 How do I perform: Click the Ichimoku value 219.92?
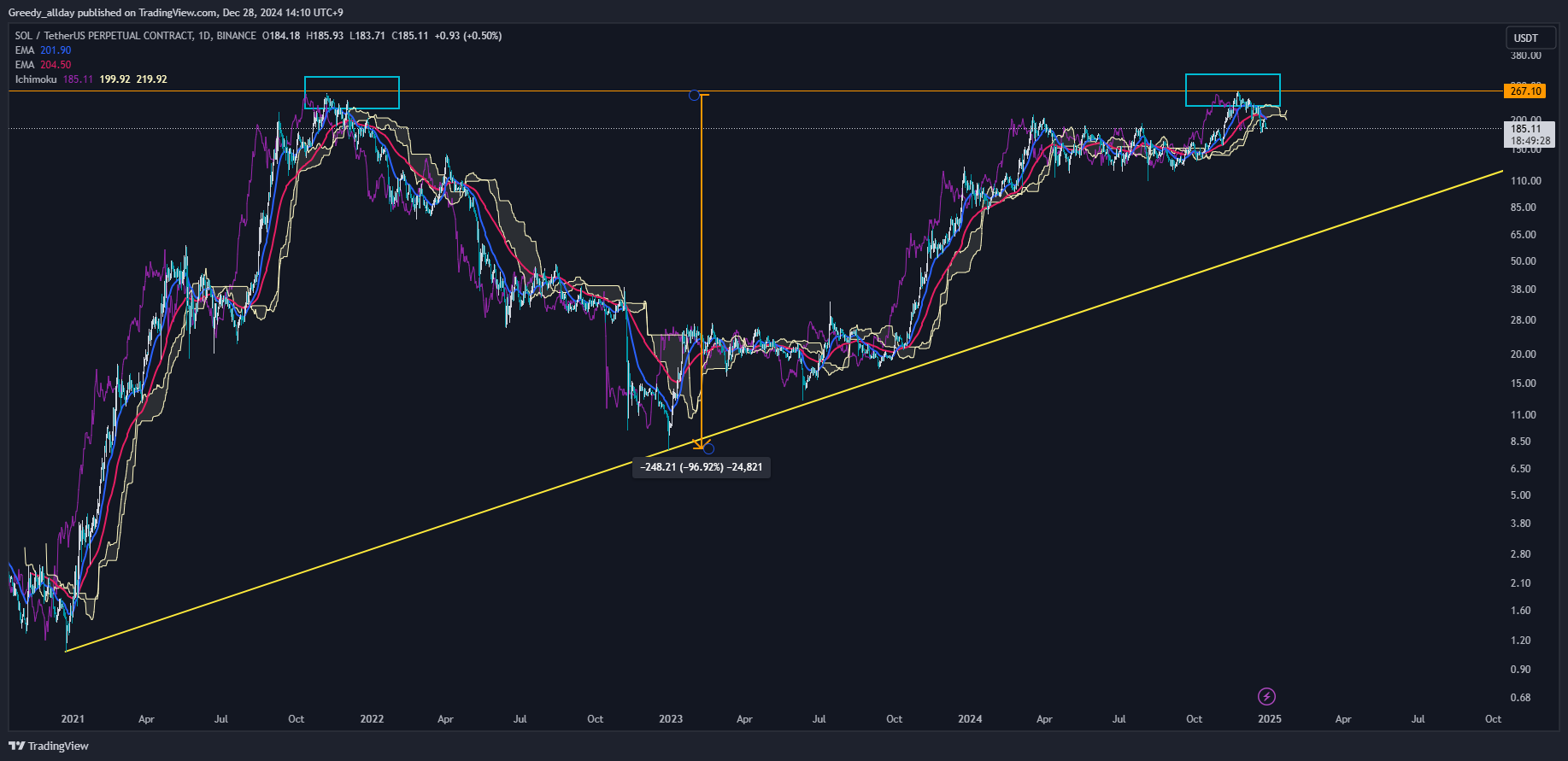[151, 79]
